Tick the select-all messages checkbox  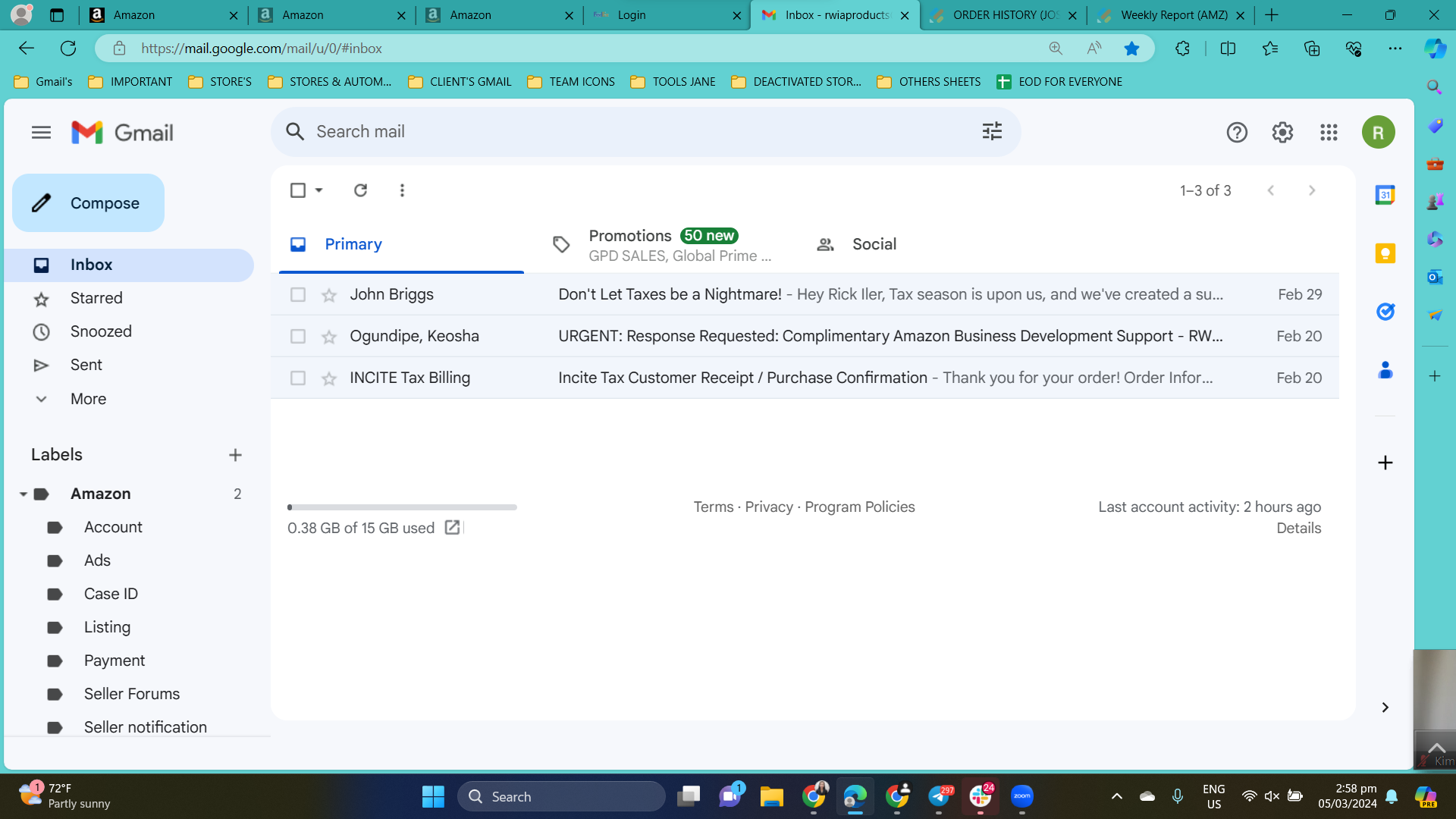[x=298, y=190]
